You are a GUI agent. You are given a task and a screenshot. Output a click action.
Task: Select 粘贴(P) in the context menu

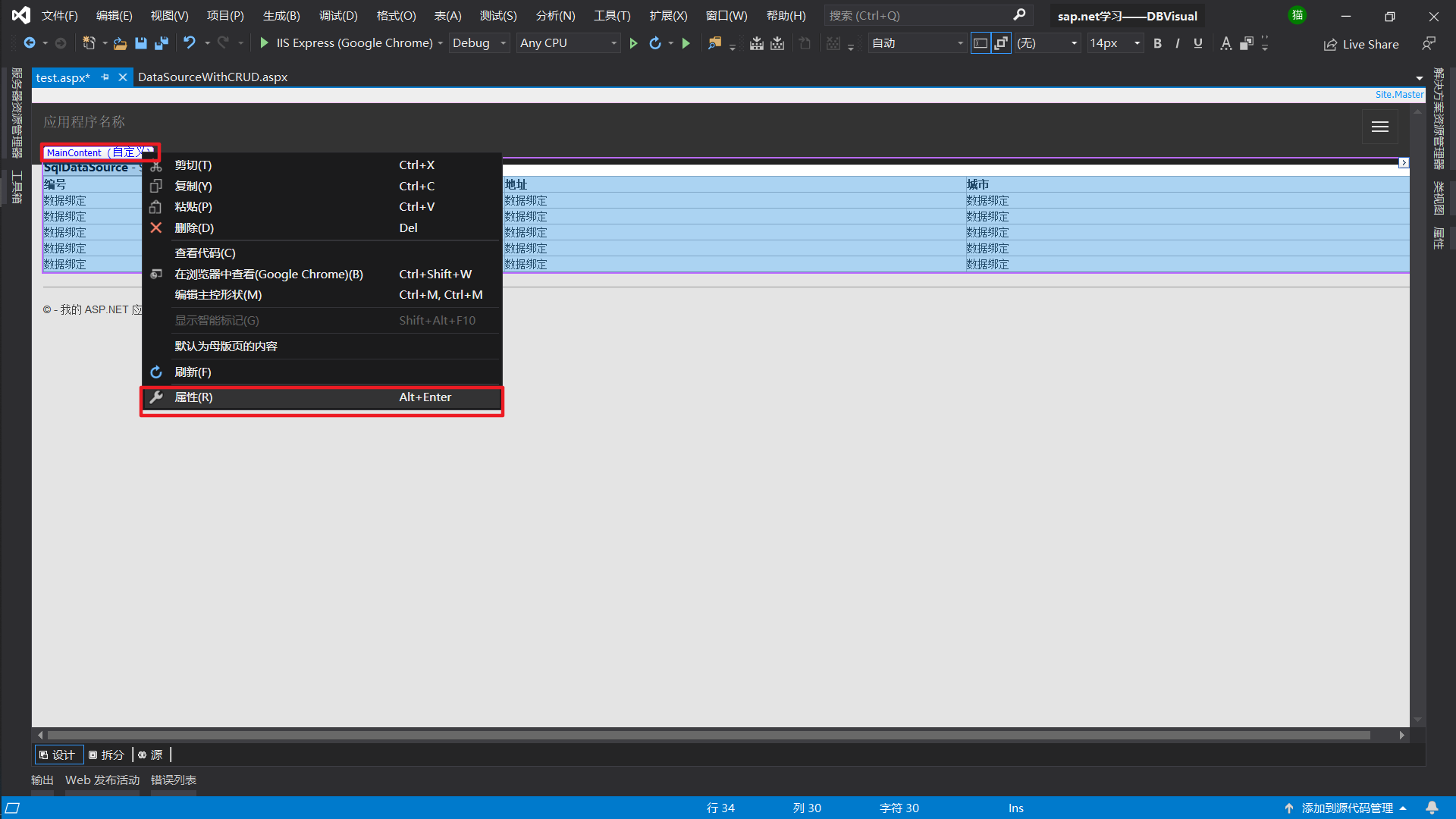tap(322, 207)
